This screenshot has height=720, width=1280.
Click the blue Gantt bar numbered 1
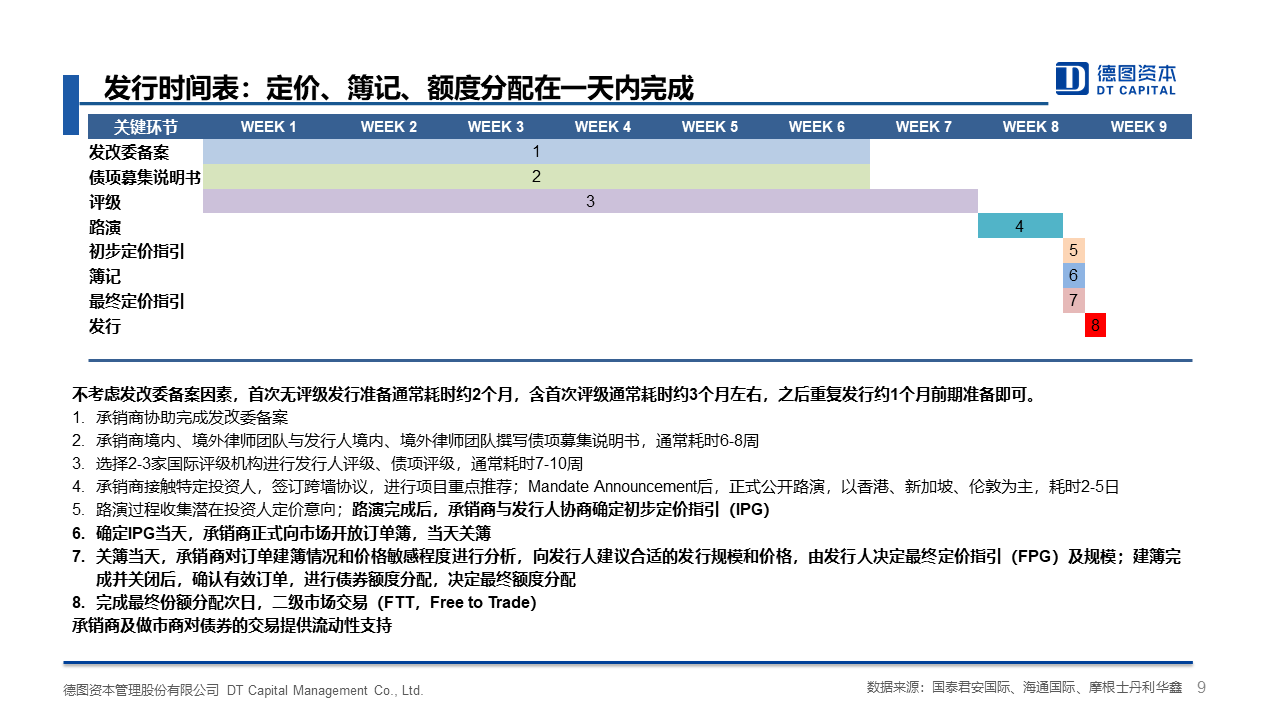coord(536,152)
